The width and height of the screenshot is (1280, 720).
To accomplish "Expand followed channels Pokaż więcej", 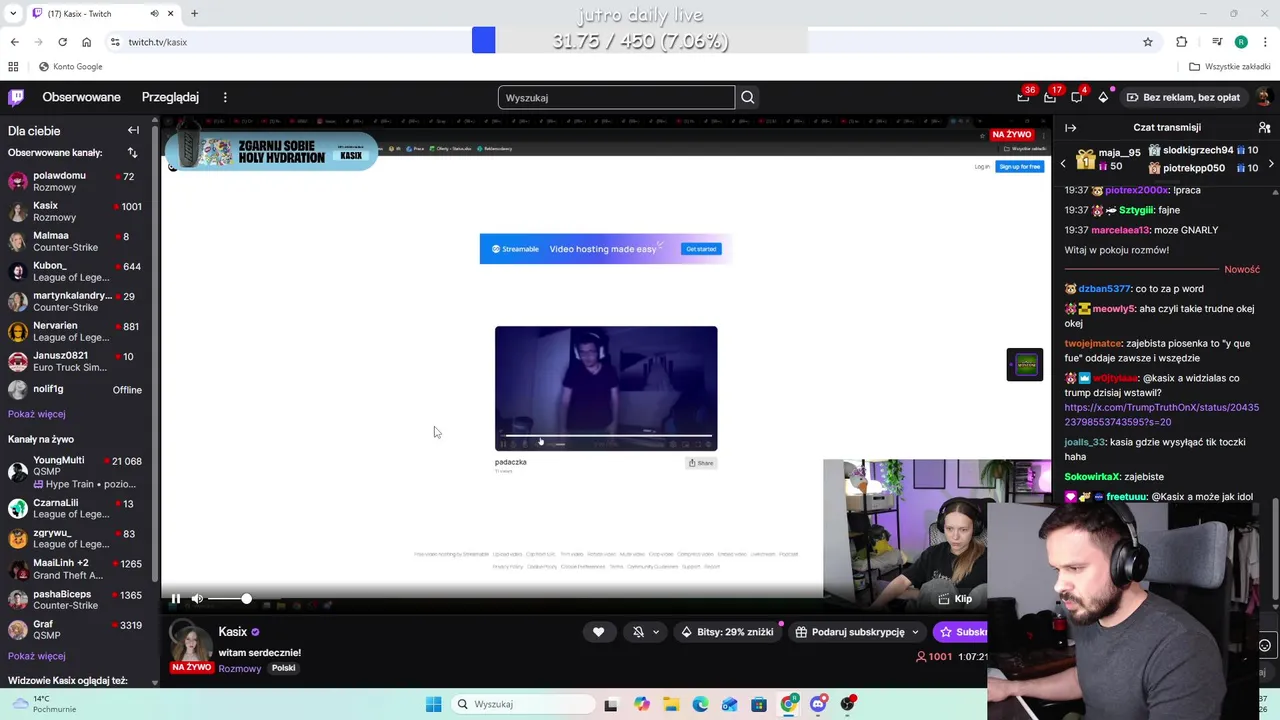I will click(x=36, y=414).
